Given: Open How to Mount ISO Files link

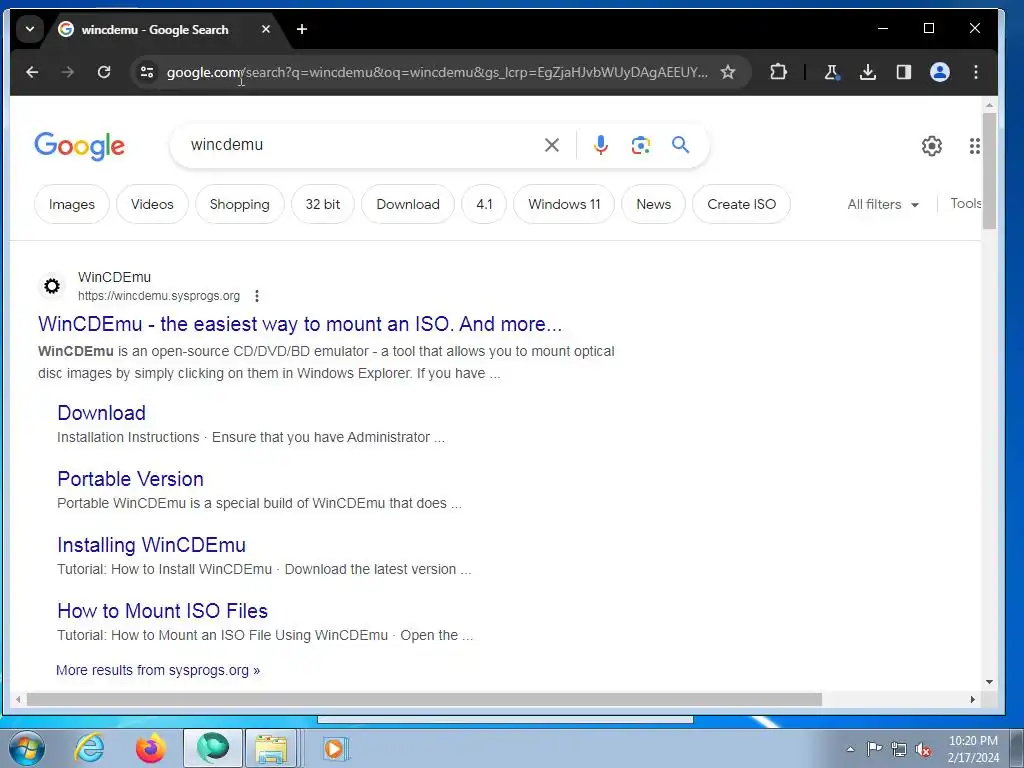Looking at the screenshot, I should pos(163,611).
